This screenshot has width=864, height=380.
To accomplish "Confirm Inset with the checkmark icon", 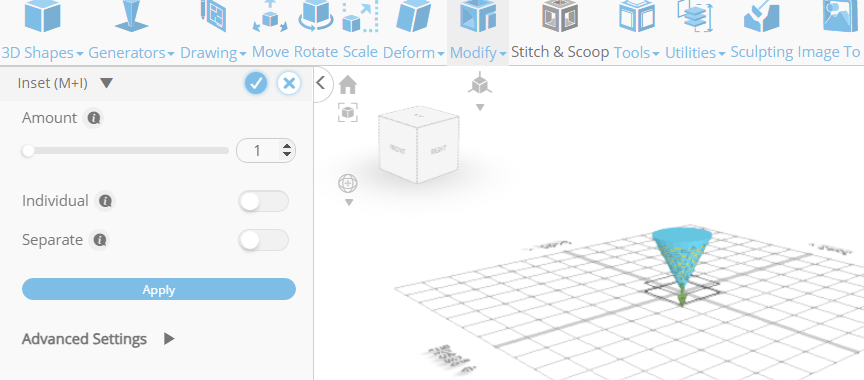I will click(256, 83).
